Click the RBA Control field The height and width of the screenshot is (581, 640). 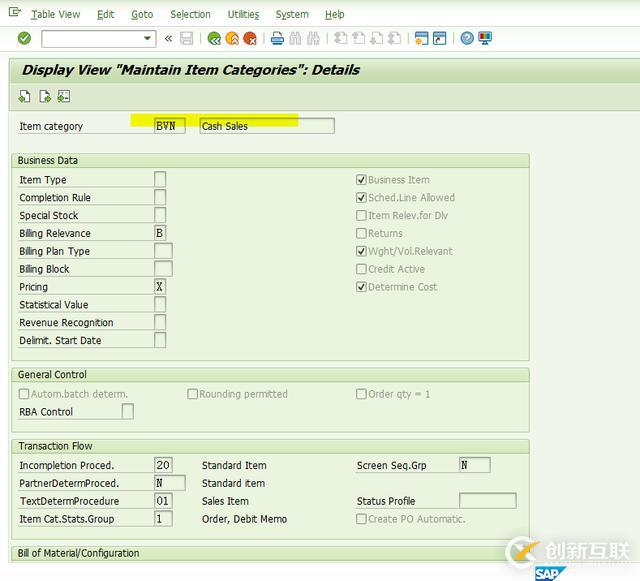128,412
